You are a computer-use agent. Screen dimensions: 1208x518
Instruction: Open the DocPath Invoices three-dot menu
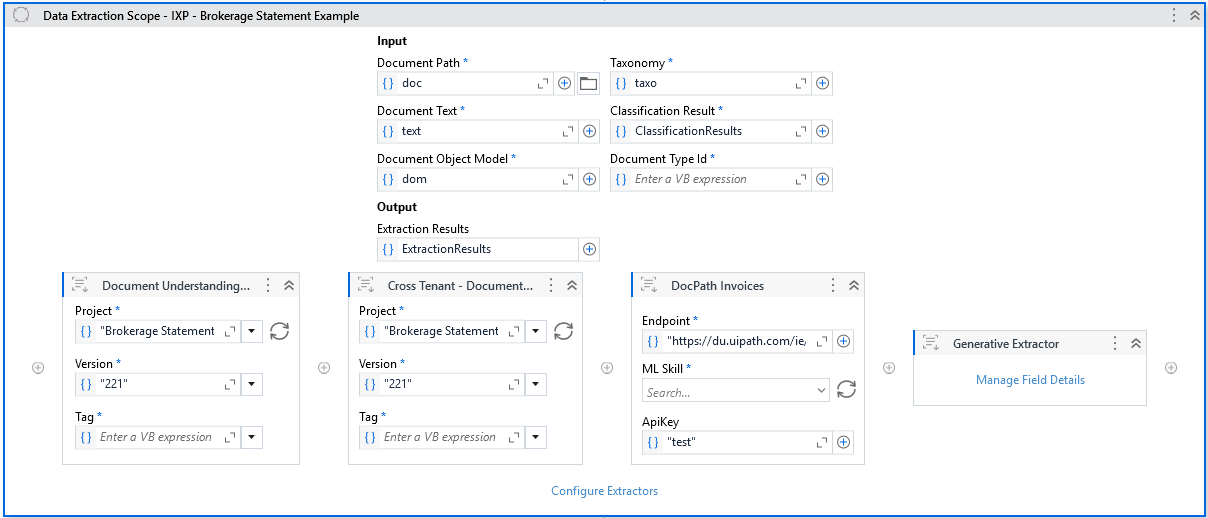(x=833, y=286)
